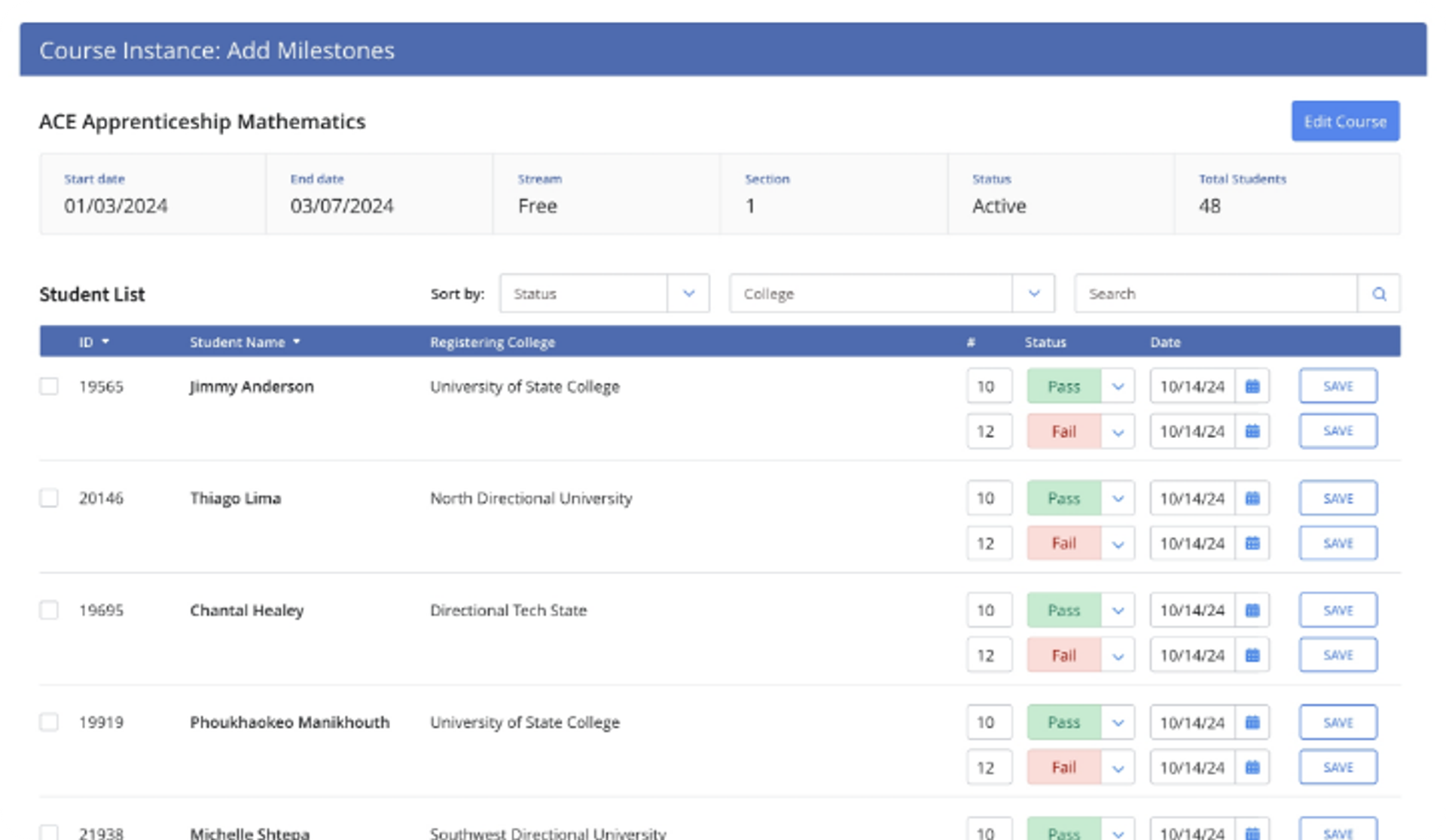Click the Edit Course button
This screenshot has height=840, width=1446.
pyautogui.click(x=1345, y=121)
